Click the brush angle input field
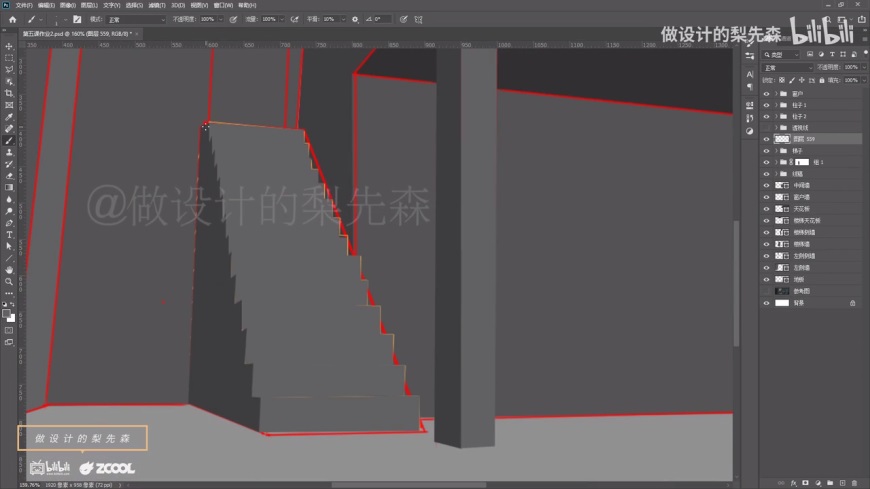The width and height of the screenshot is (870, 489). (383, 19)
